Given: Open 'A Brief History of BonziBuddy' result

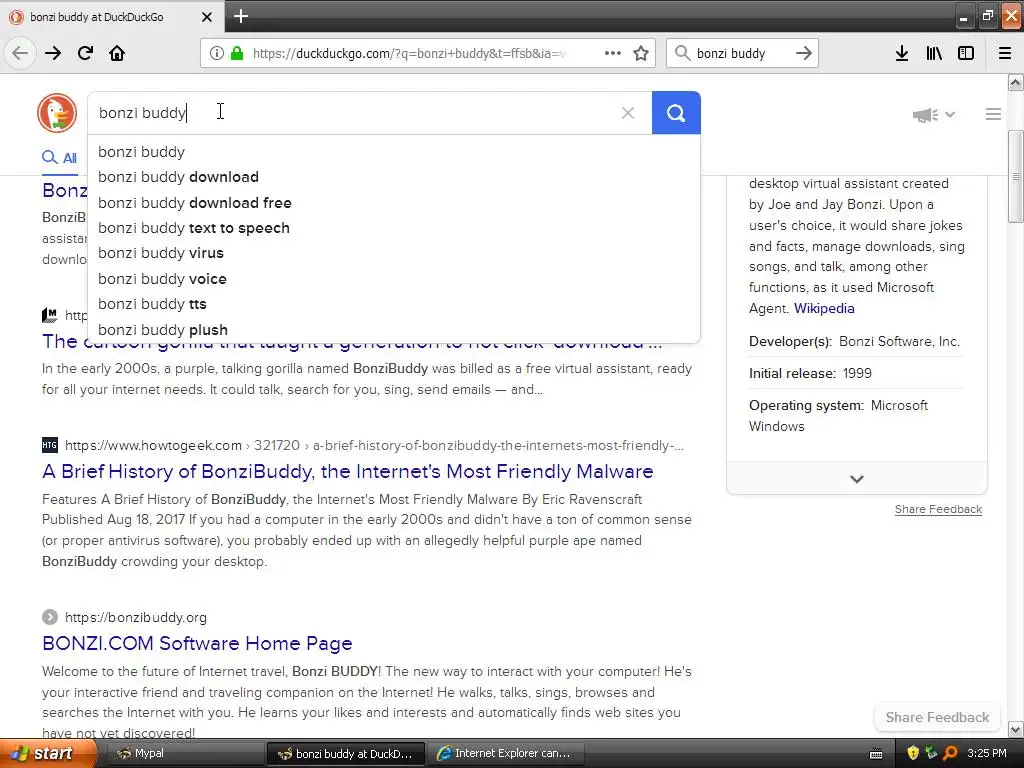Looking at the screenshot, I should [x=347, y=472].
